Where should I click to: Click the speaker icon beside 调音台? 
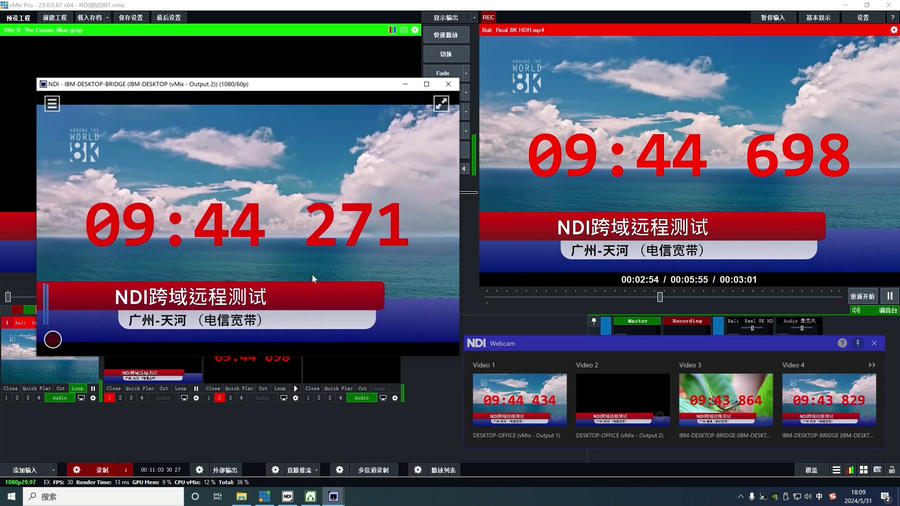(856, 311)
